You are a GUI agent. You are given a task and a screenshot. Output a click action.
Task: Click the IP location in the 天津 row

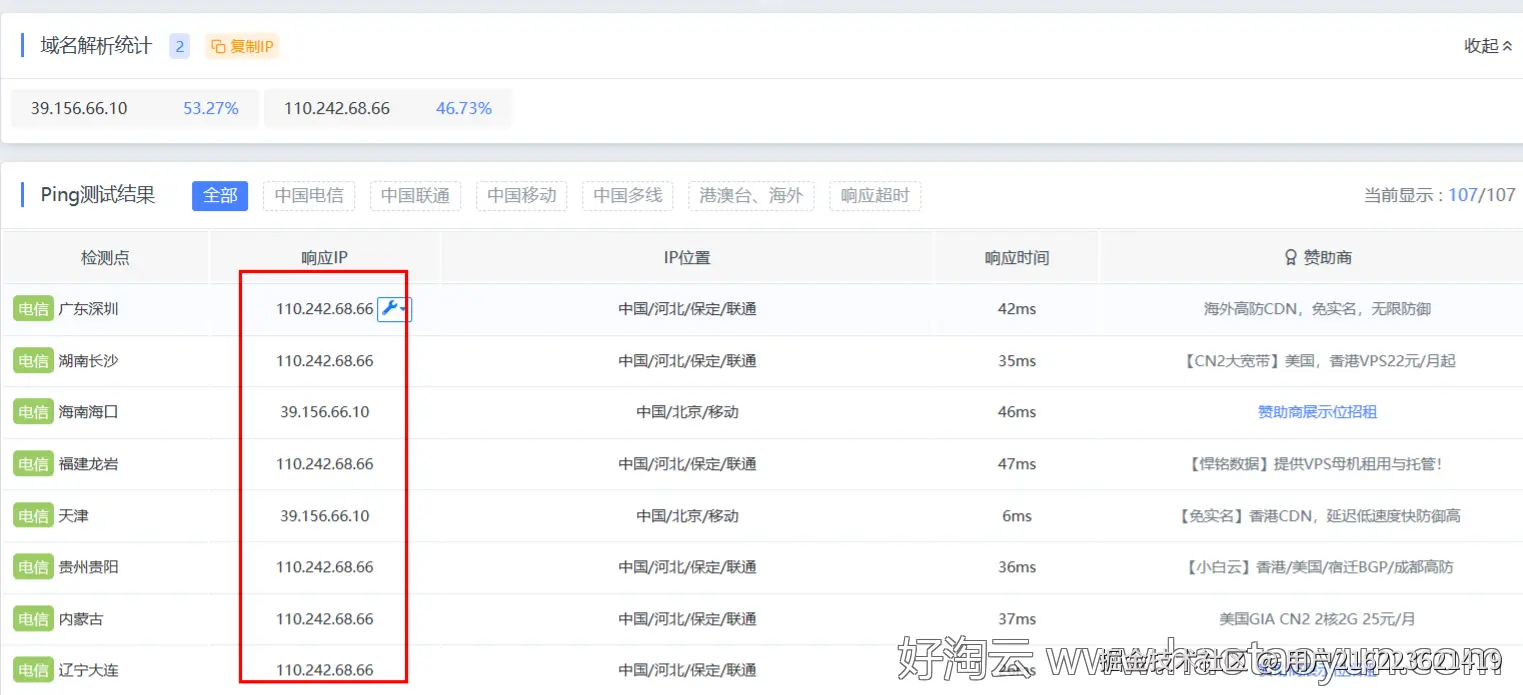[x=687, y=516]
